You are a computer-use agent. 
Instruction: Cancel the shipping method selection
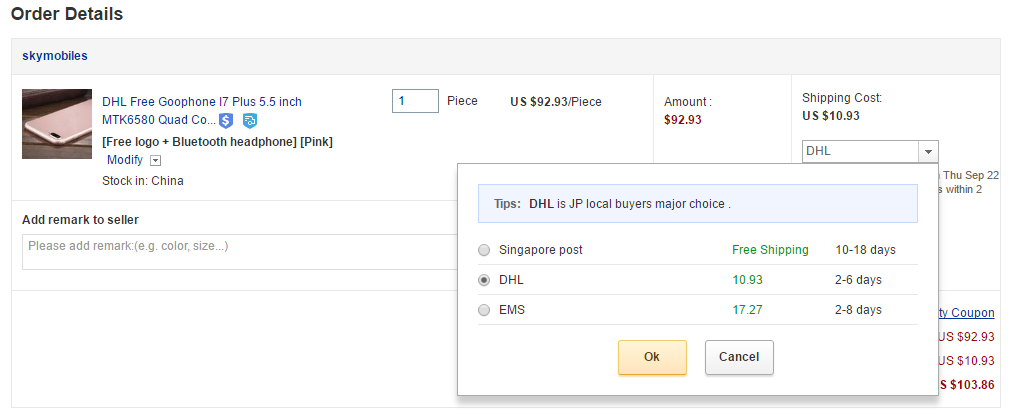739,357
